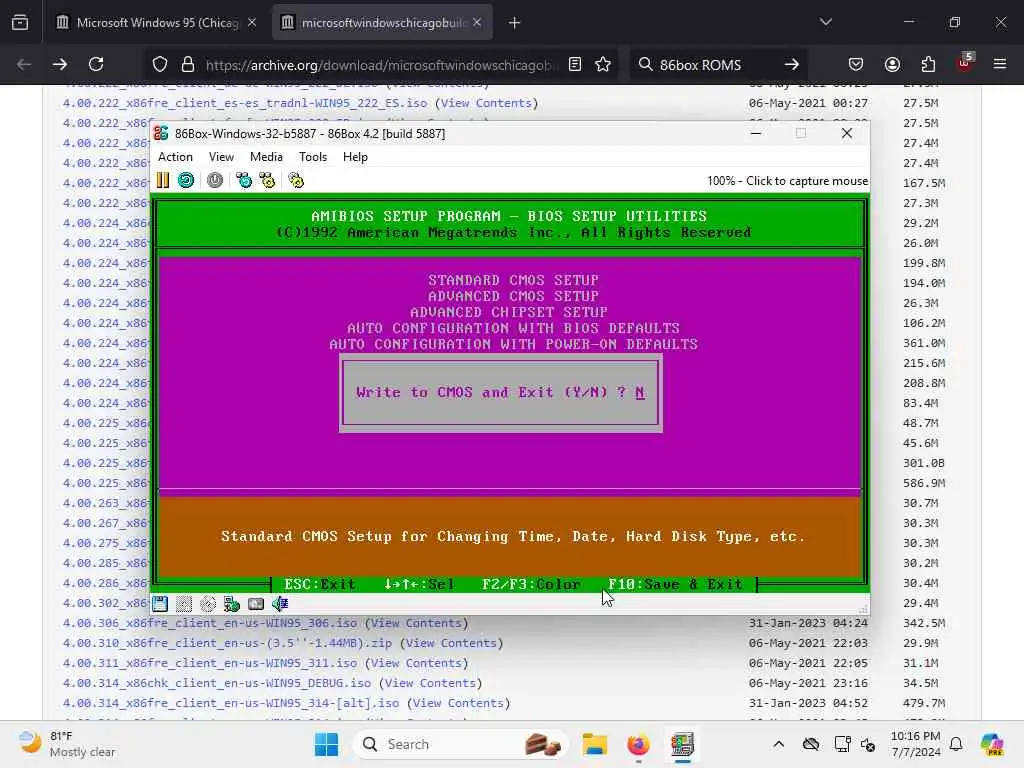Screen dimensions: 1024x768
Task: Open the Pocket save icon
Action: (856, 64)
